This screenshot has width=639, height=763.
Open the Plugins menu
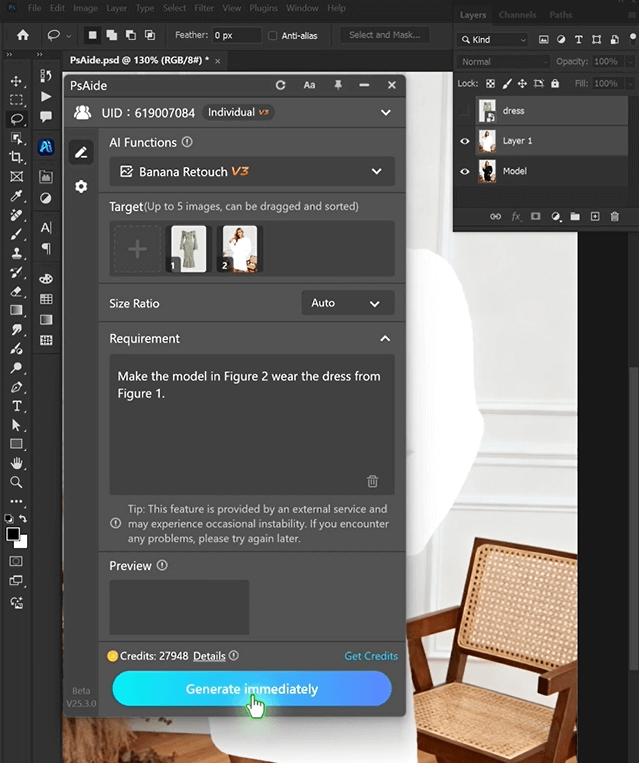coord(264,8)
